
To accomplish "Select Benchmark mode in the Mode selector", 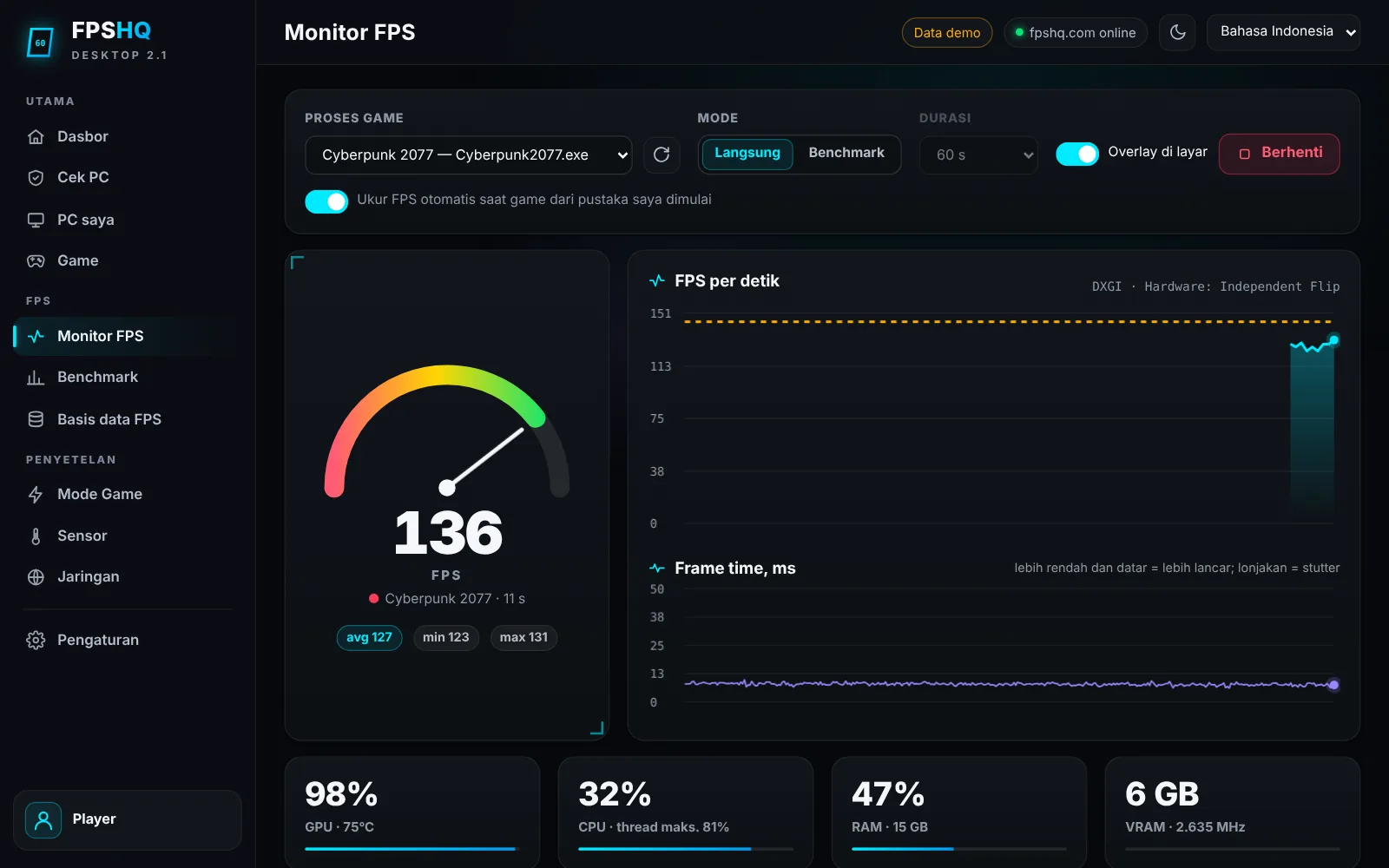I will (x=846, y=153).
